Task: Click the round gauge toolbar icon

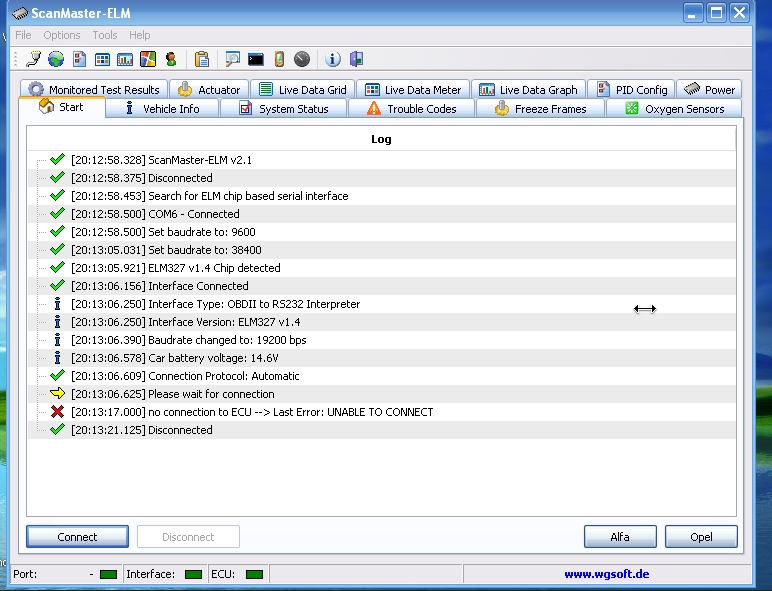Action: click(302, 59)
